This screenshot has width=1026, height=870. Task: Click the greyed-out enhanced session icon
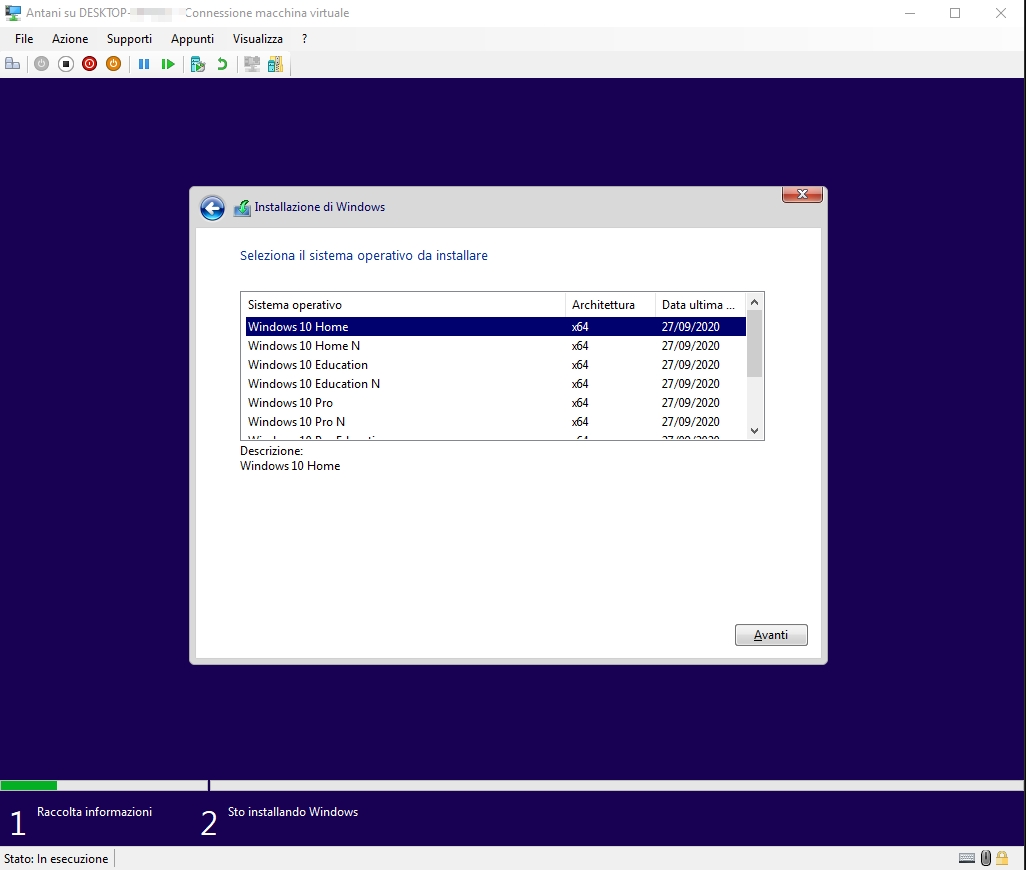click(x=252, y=64)
